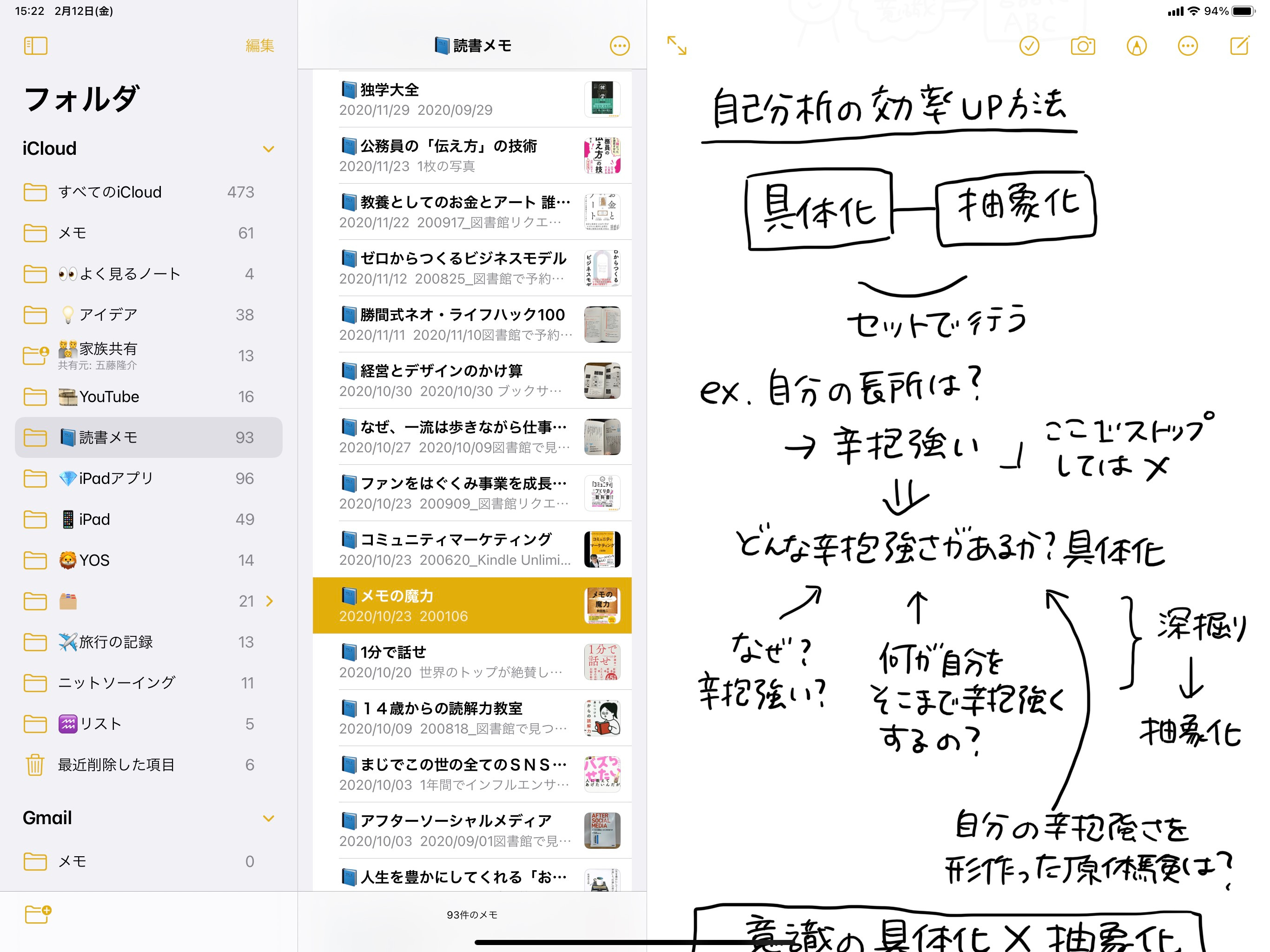Open the Gmail メモ folder with 0 notes
This screenshot has width=1270, height=952.
point(149,861)
